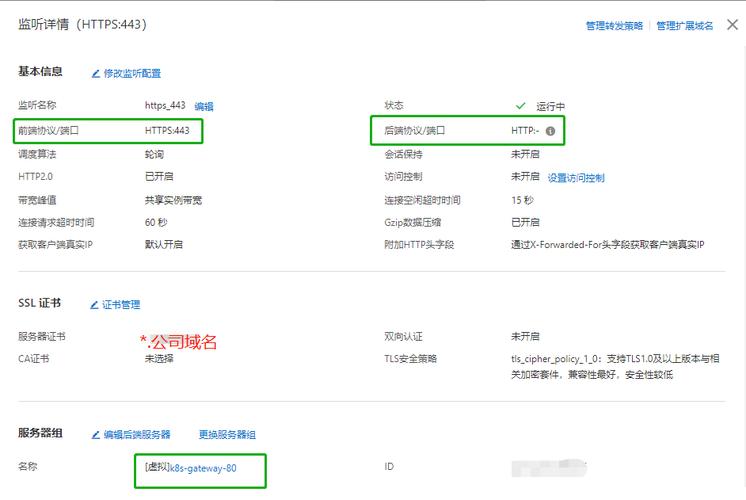Image resolution: width=746 pixels, height=500 pixels.
Task: Select 默认开启 client IP value
Action: pyautogui.click(x=164, y=245)
